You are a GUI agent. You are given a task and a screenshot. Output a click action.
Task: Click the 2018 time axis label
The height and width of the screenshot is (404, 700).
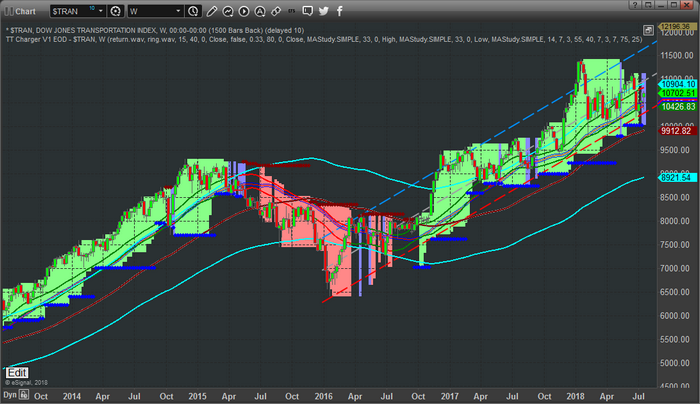tap(575, 396)
